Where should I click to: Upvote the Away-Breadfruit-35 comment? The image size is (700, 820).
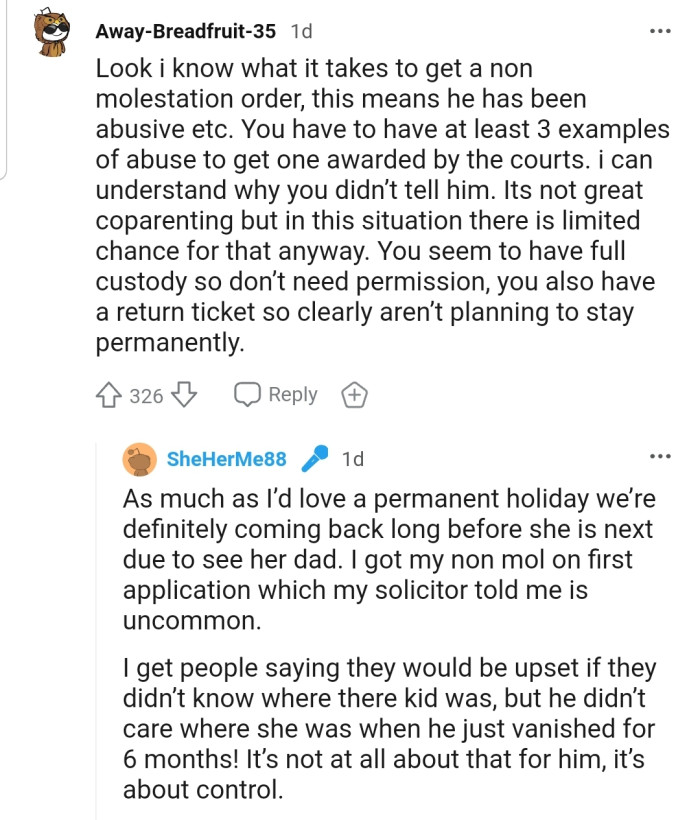[x=109, y=396]
